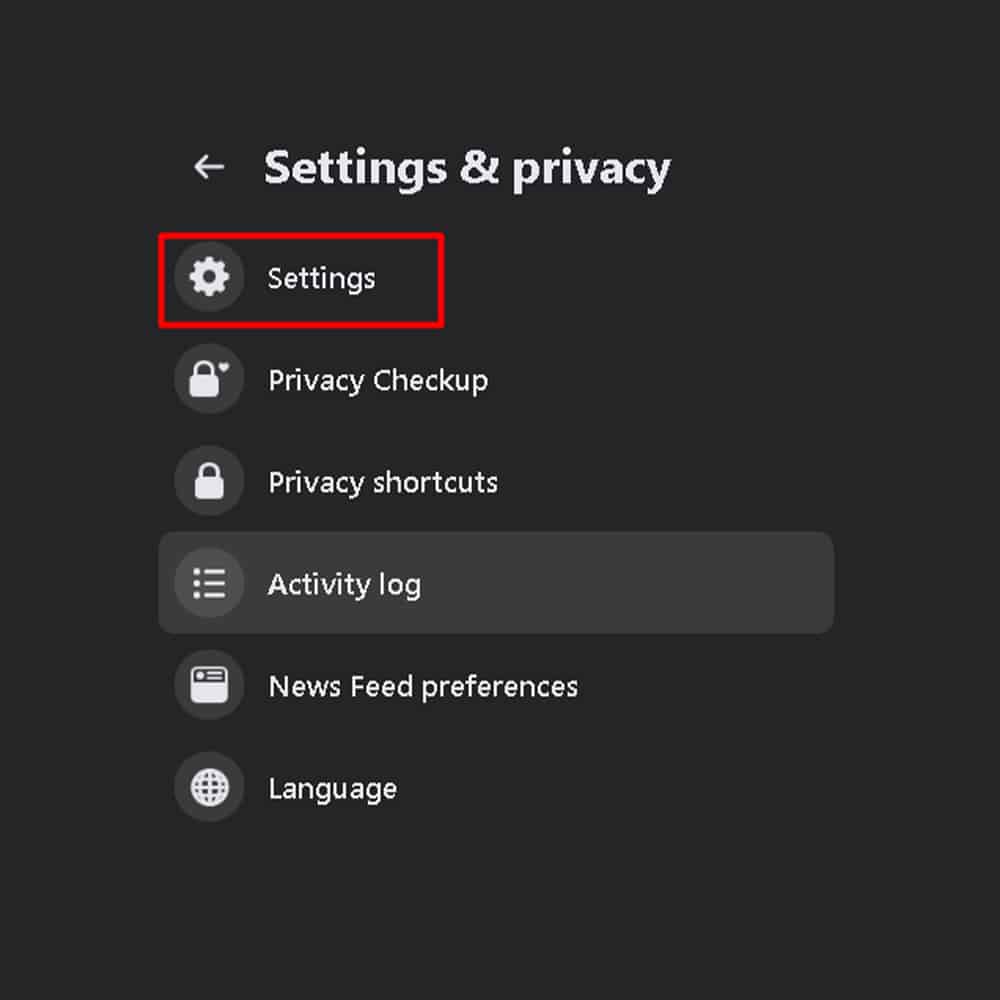Tap the gear icon inside the red box
The height and width of the screenshot is (1000, 1000).
(208, 278)
